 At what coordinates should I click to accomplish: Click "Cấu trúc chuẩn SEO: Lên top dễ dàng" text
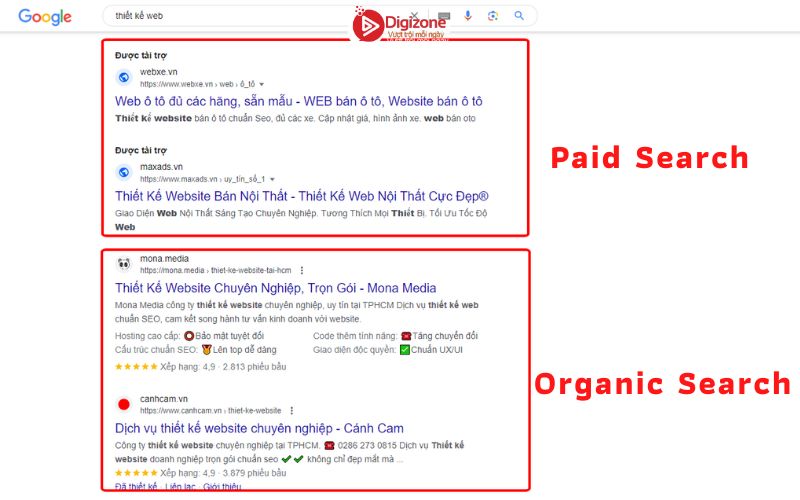(195, 349)
